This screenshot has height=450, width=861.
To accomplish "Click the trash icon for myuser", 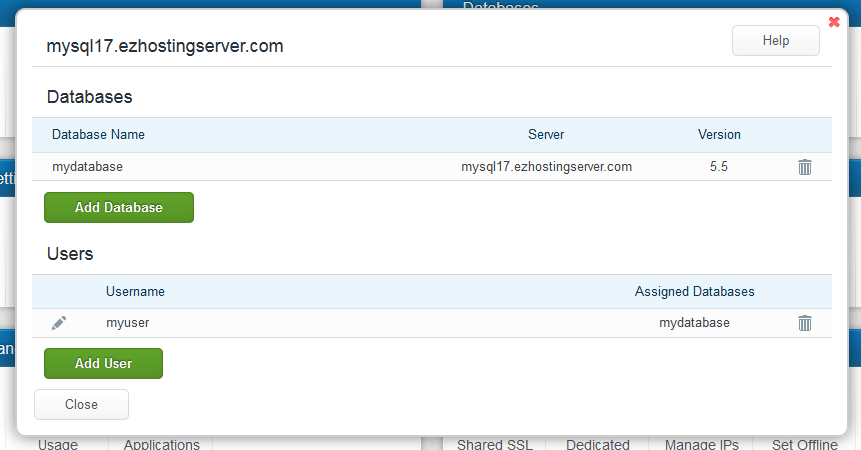I will click(805, 323).
